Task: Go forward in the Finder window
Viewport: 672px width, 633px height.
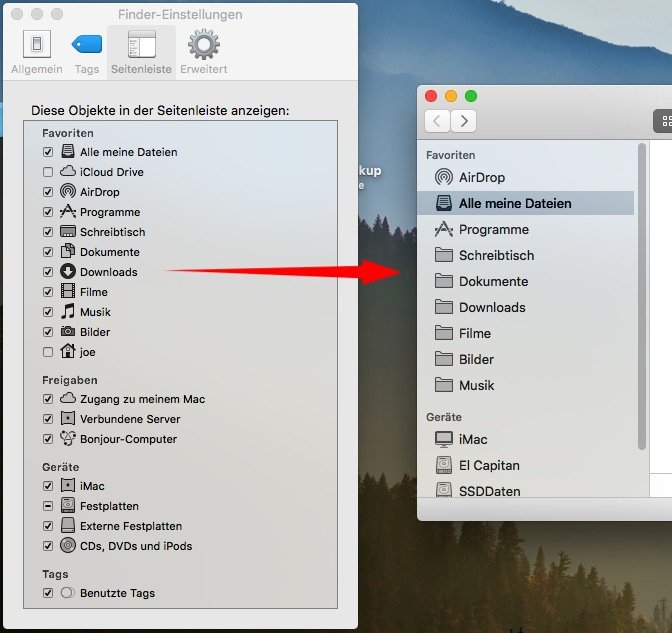Action: click(463, 121)
